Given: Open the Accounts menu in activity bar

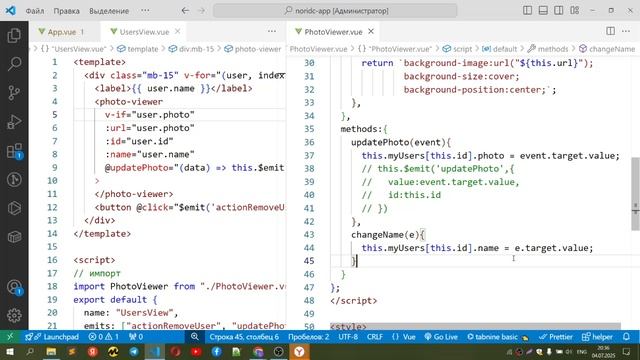Looking at the screenshot, I should (x=14, y=287).
